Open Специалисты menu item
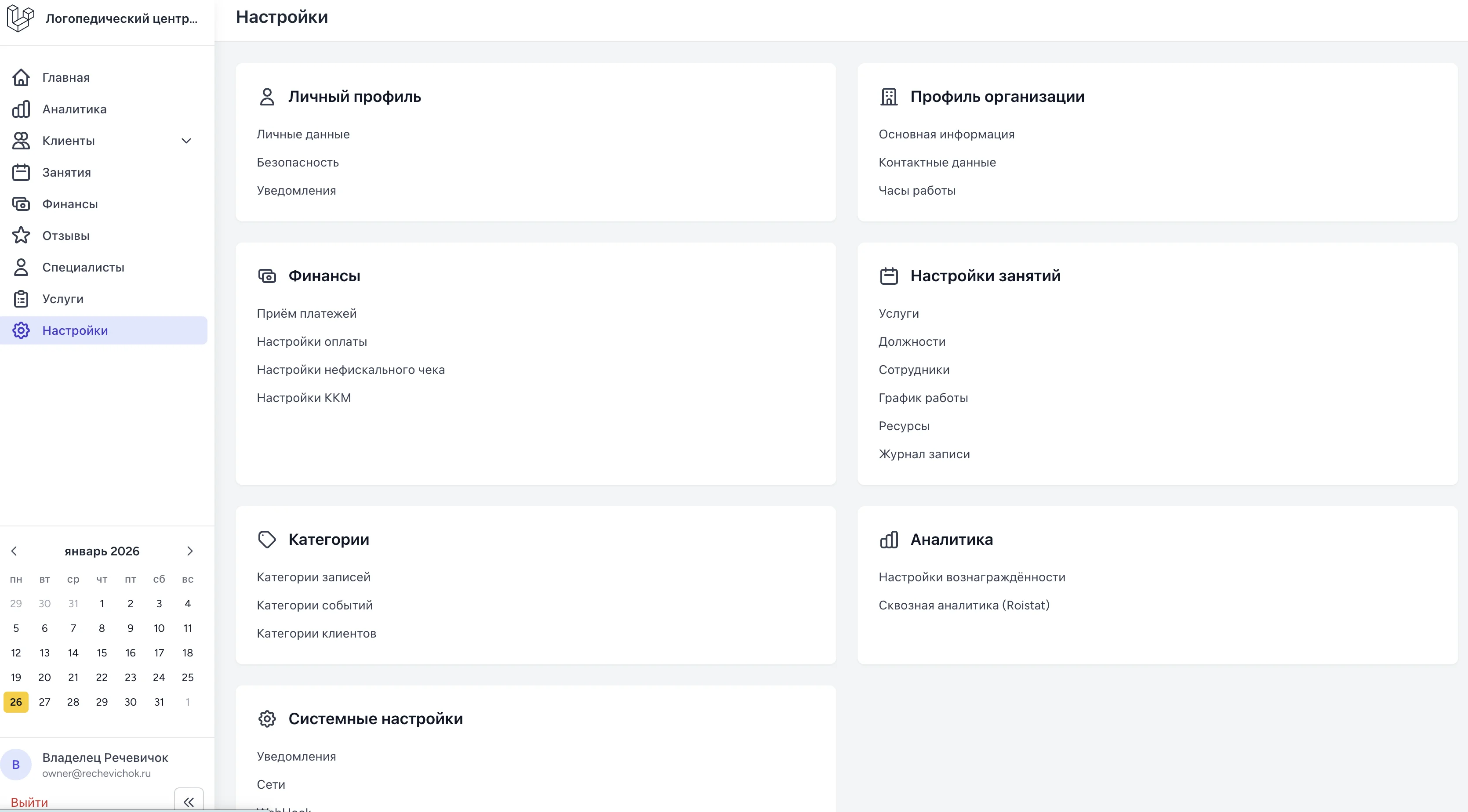This screenshot has width=1468, height=812. [x=83, y=267]
